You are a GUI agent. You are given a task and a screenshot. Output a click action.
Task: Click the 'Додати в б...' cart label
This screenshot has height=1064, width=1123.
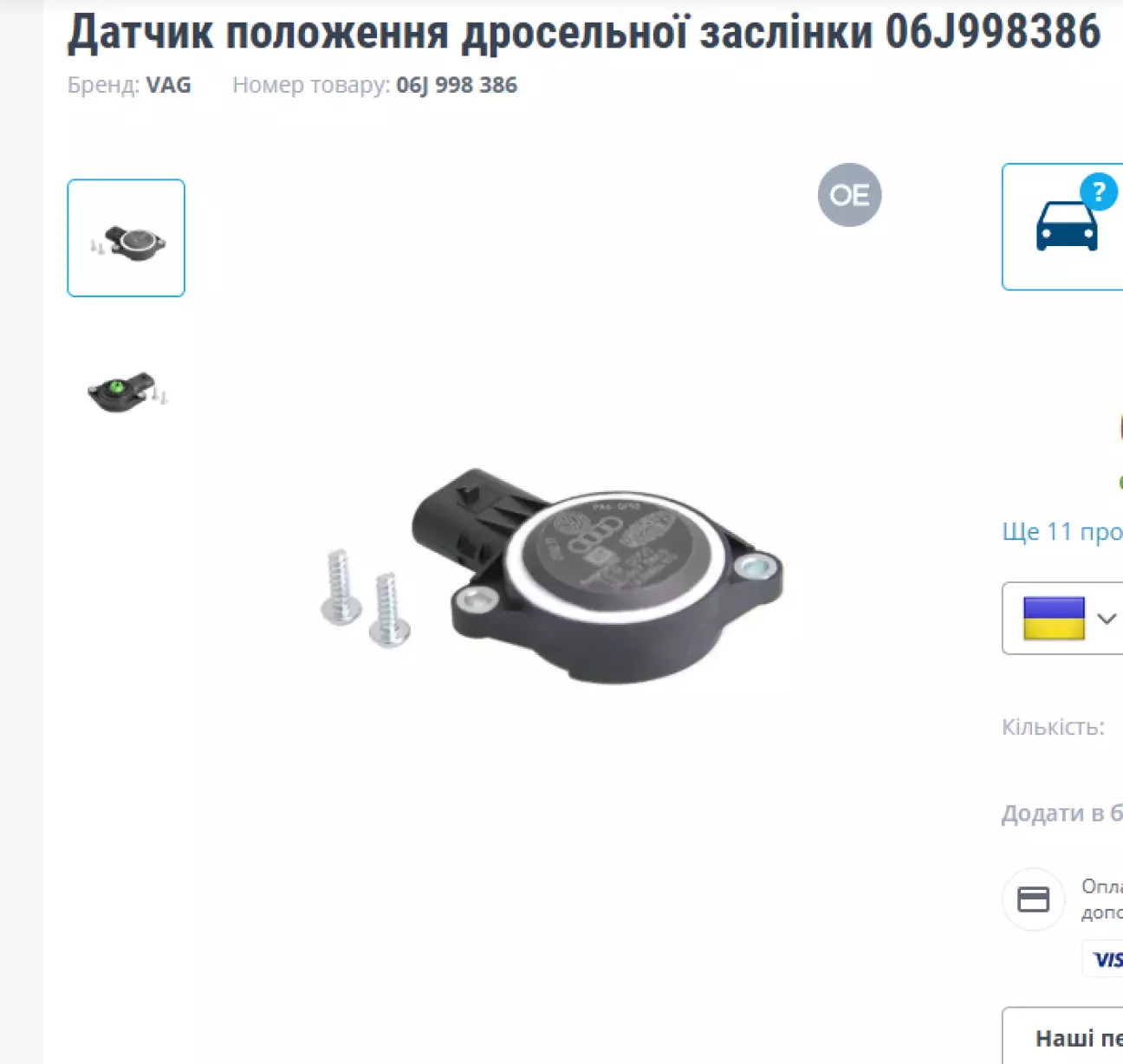point(1062,813)
